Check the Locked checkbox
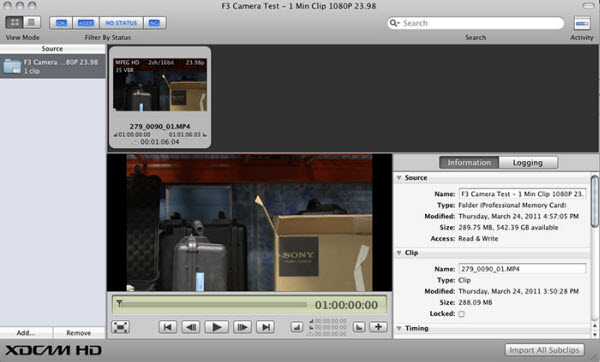The image size is (600, 362). 461,314
